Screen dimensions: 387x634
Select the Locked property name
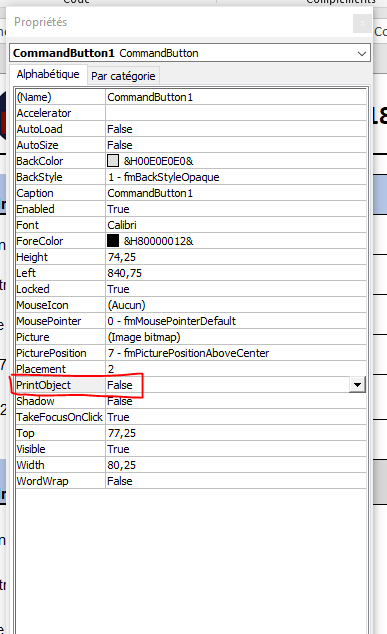click(x=33, y=289)
